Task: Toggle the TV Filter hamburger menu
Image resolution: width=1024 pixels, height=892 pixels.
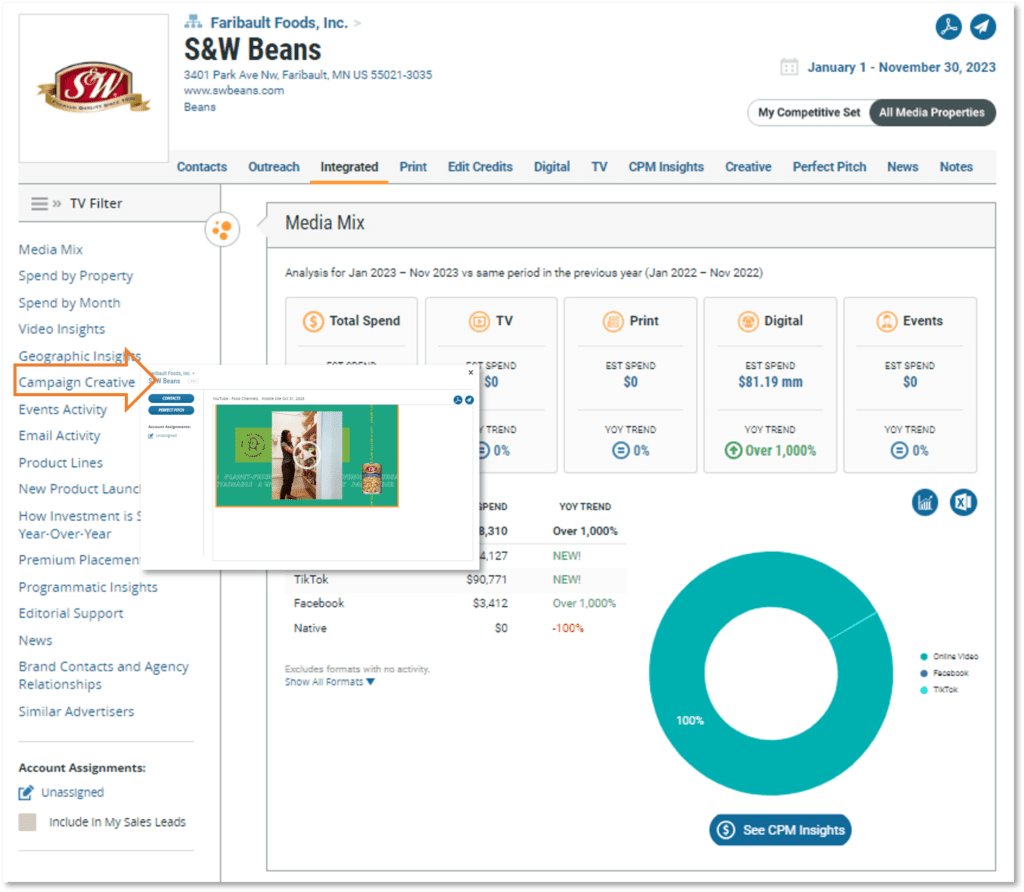Action: tap(39, 204)
